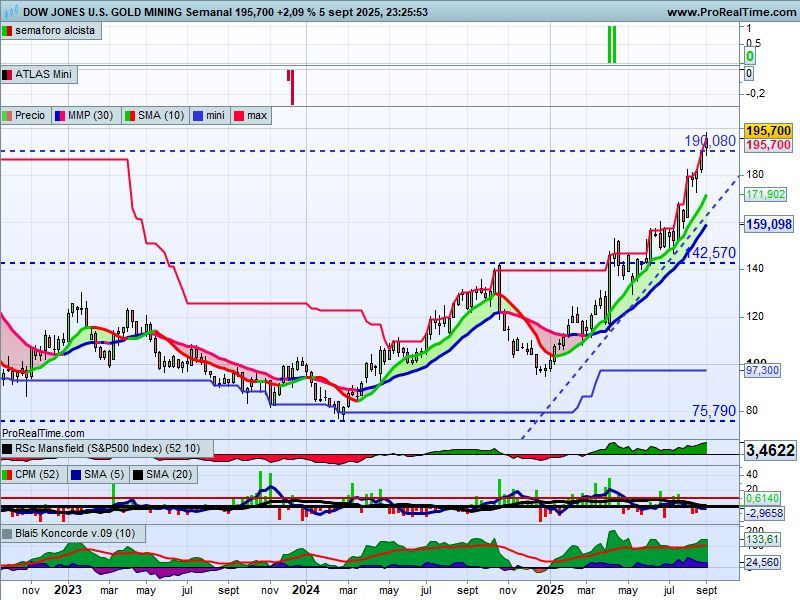The image size is (800, 600).
Task: Click the www.ProRealTime.com link in header
Action: pos(732,12)
